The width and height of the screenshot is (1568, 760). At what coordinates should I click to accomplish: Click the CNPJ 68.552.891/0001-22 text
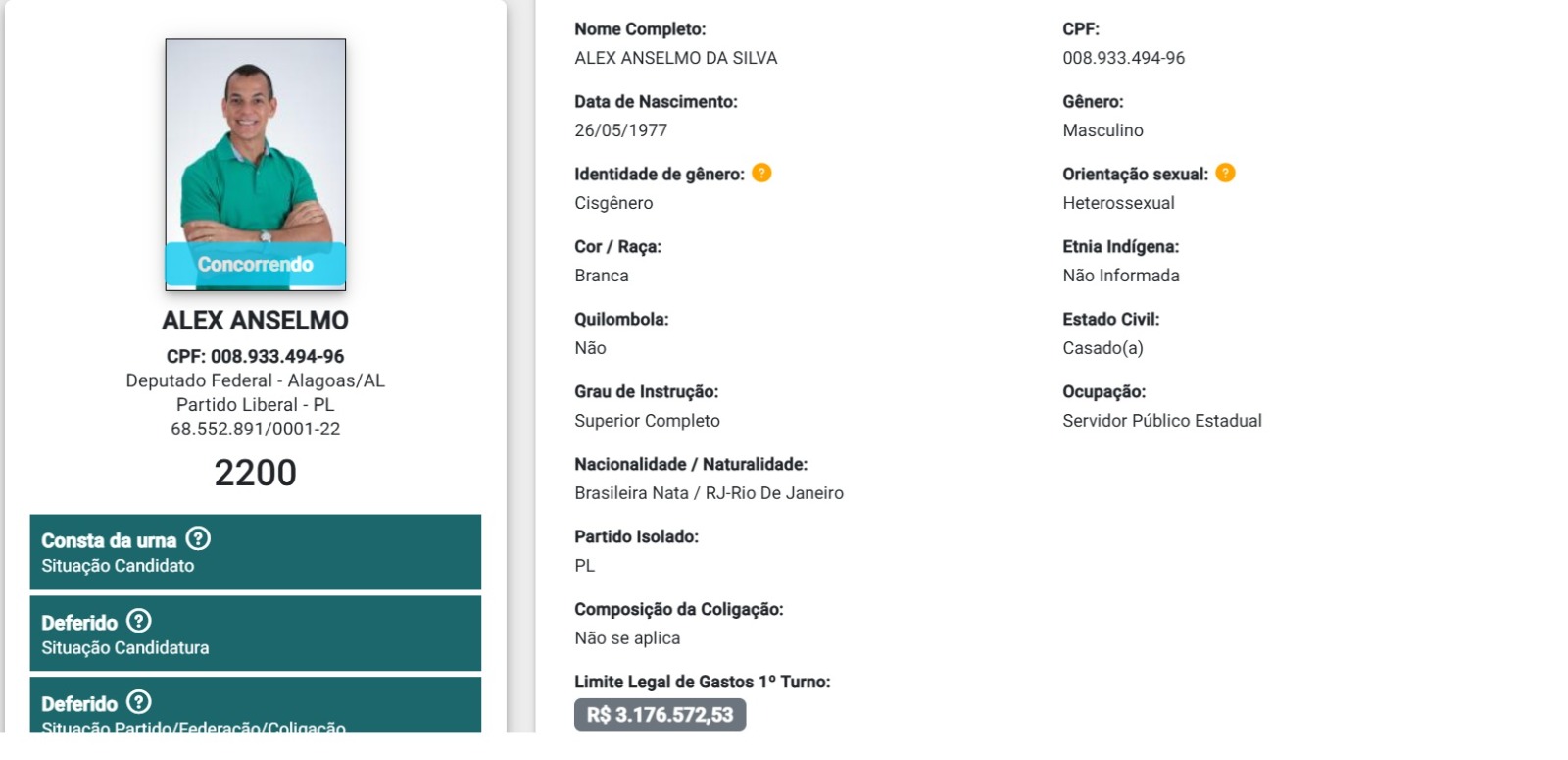click(x=255, y=429)
